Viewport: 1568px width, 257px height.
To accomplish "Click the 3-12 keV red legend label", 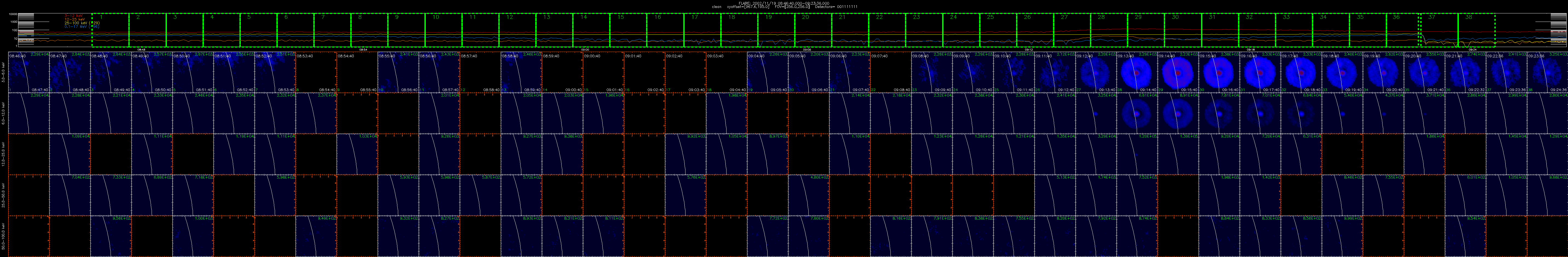I will (73, 16).
